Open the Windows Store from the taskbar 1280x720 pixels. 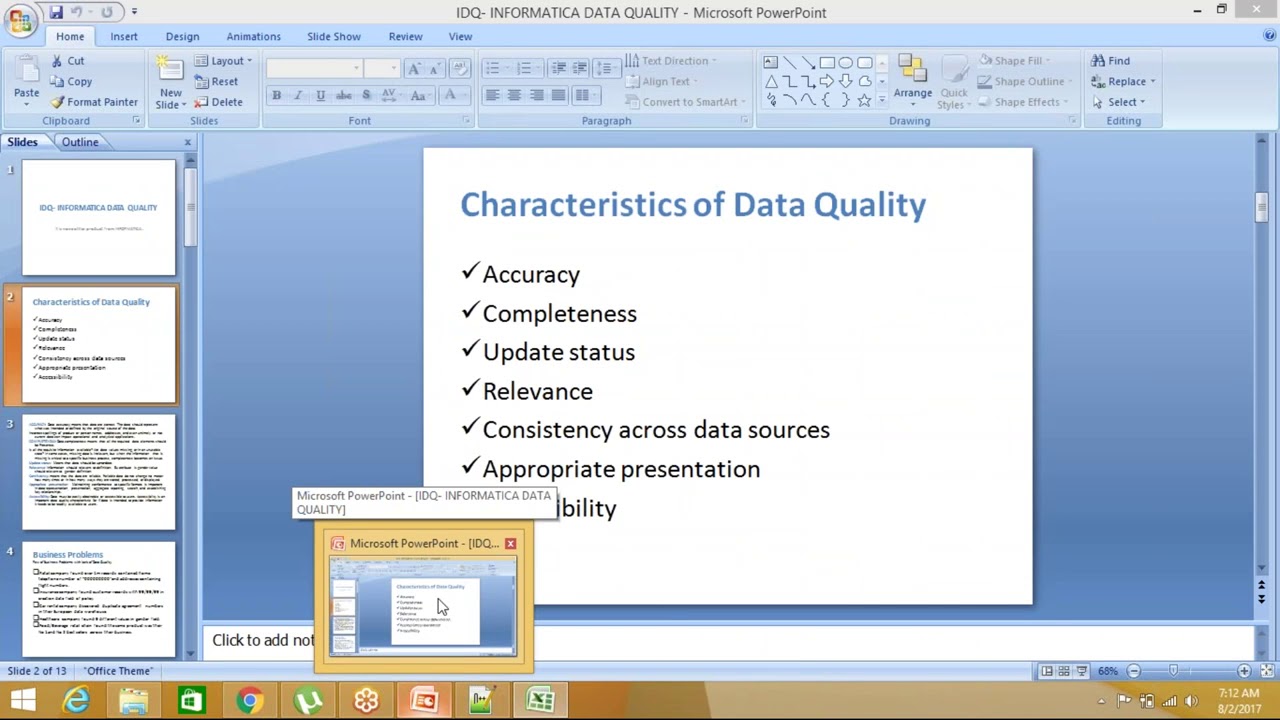point(192,700)
